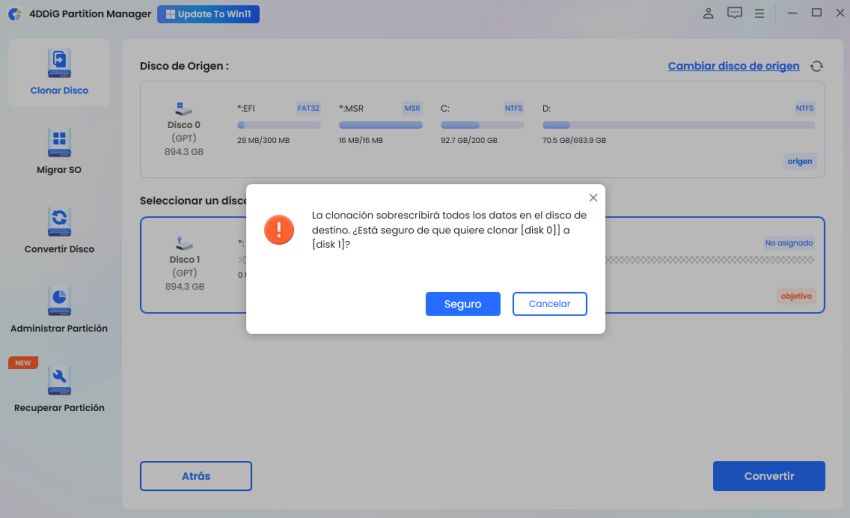The height and width of the screenshot is (518, 850).
Task: Open the feedback chat icon
Action: tap(735, 13)
